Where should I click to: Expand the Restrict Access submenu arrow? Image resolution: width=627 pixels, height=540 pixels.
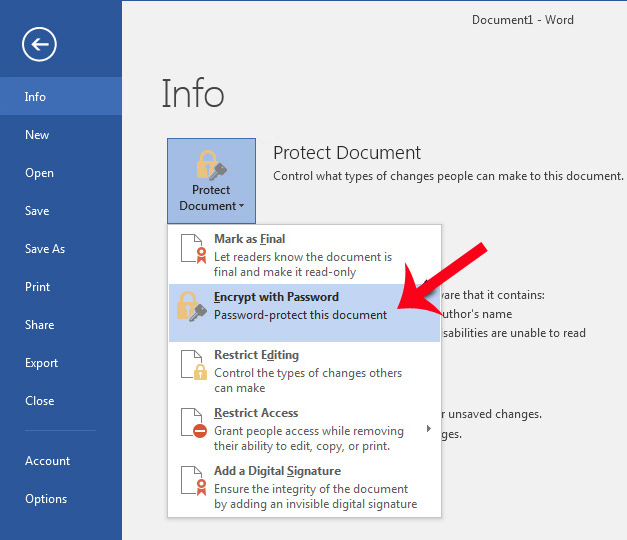[429, 428]
